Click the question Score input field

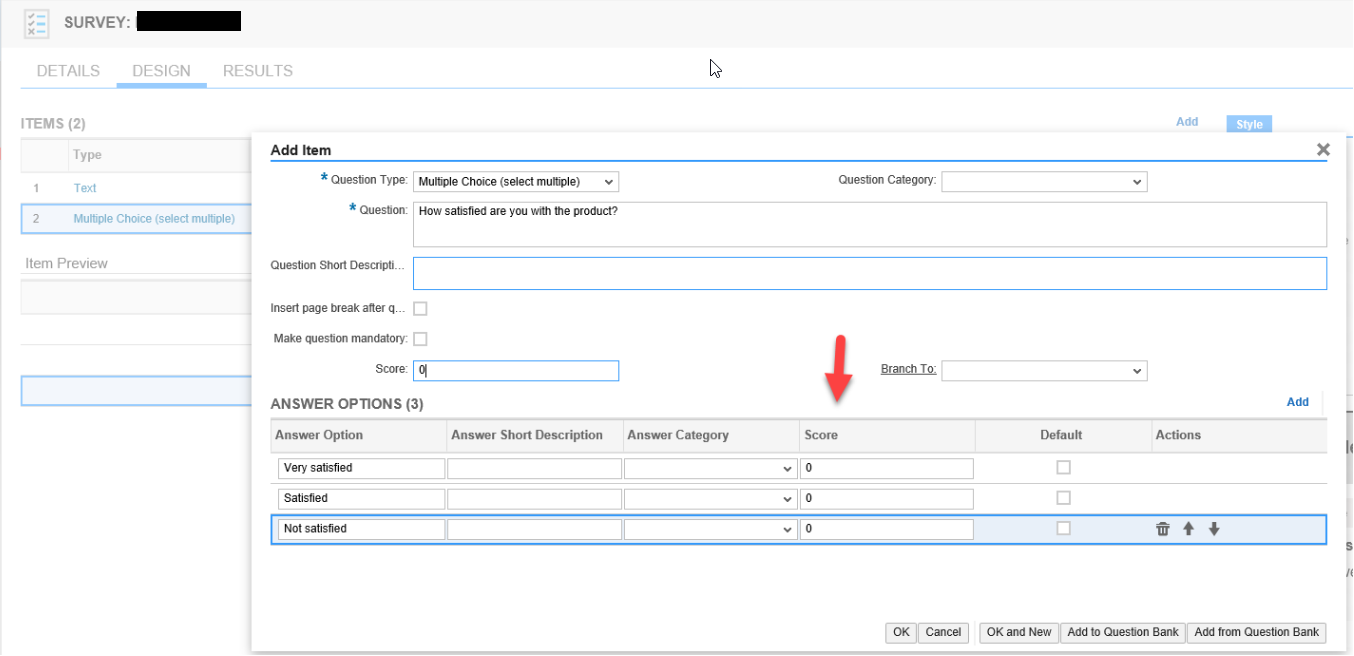coord(516,370)
